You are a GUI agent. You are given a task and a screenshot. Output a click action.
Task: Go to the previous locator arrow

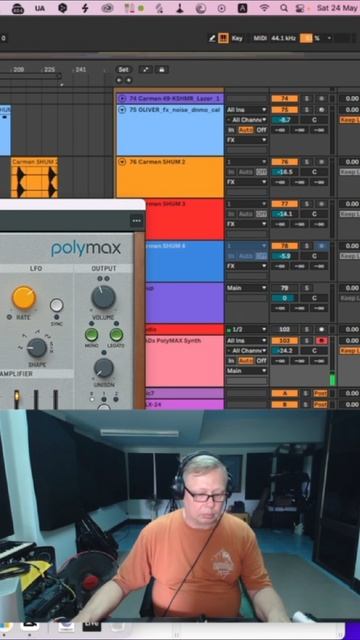119,80
